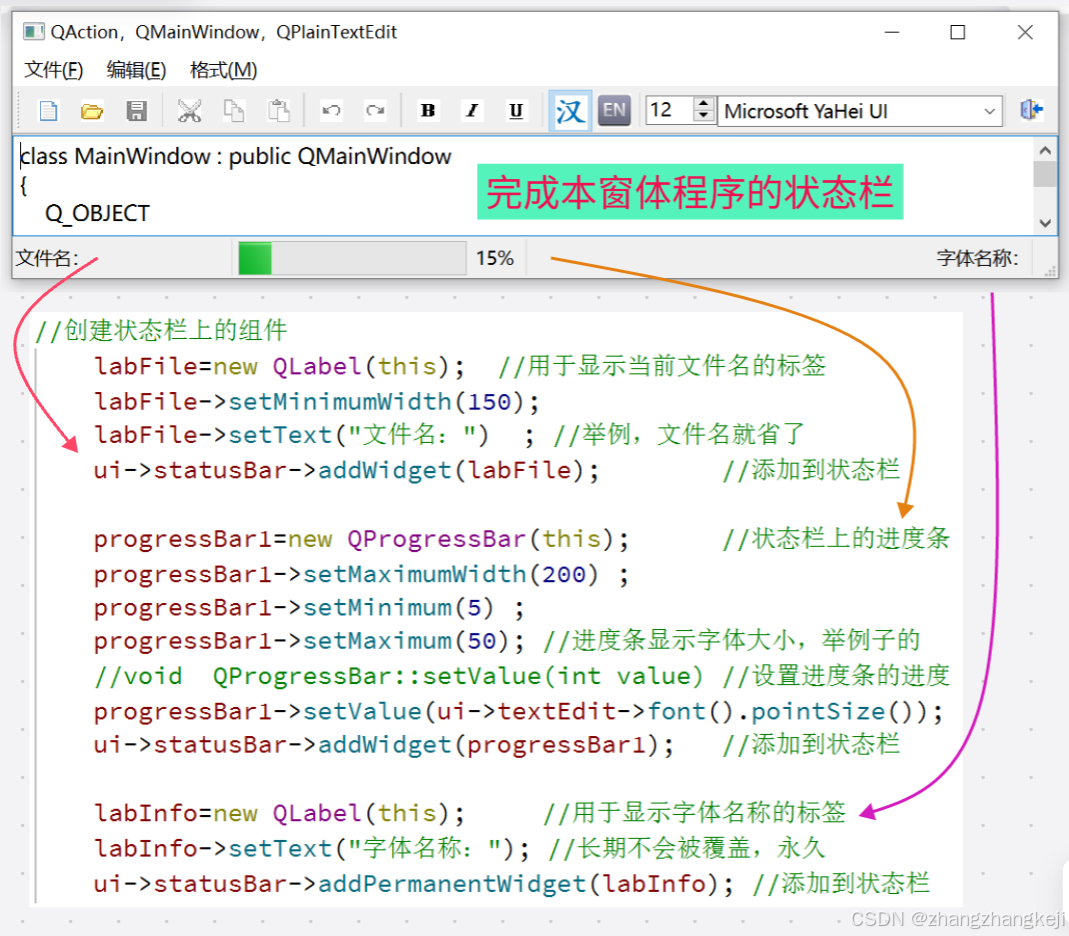1069x936 pixels.
Task: Decrease font size with spinbox down arrow
Action: point(704,117)
